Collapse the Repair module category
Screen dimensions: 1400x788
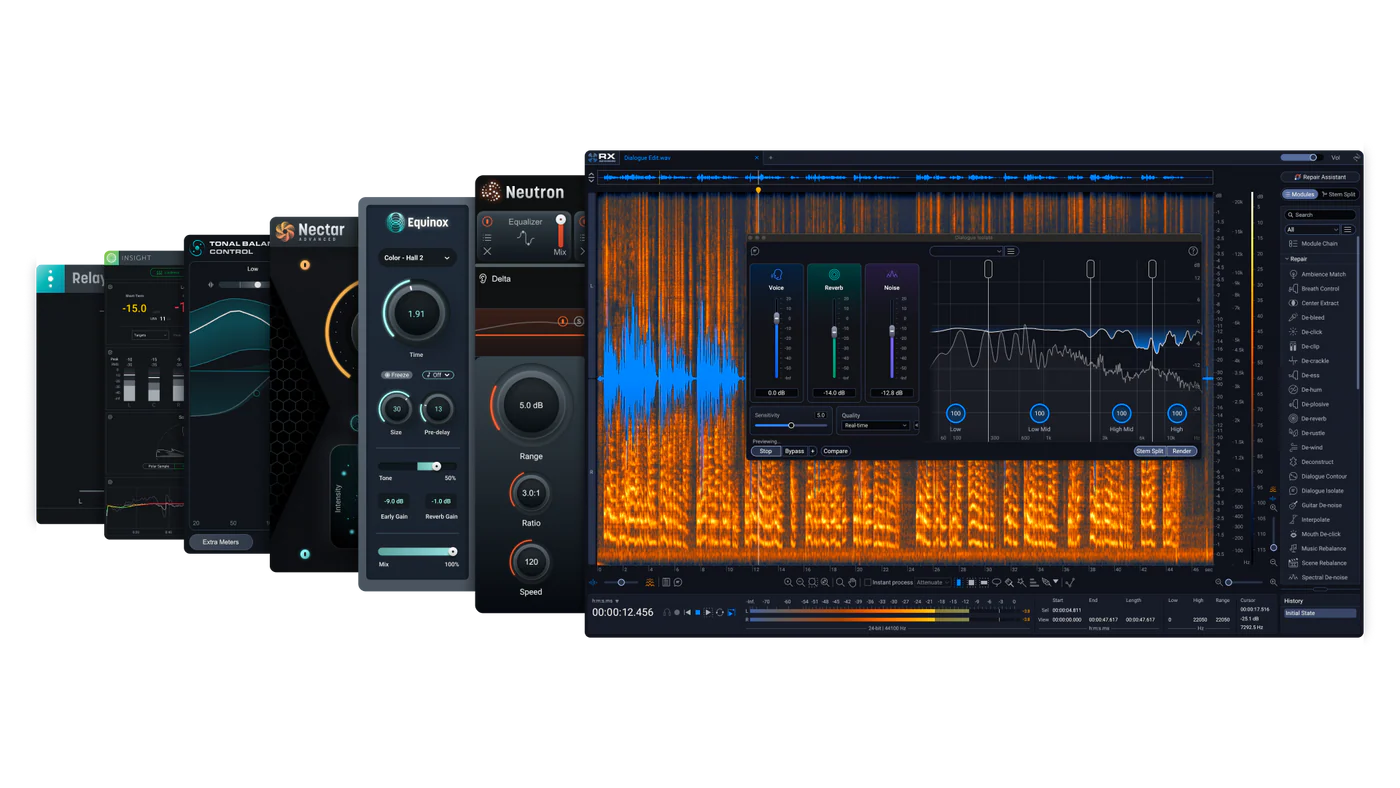pyautogui.click(x=1288, y=259)
